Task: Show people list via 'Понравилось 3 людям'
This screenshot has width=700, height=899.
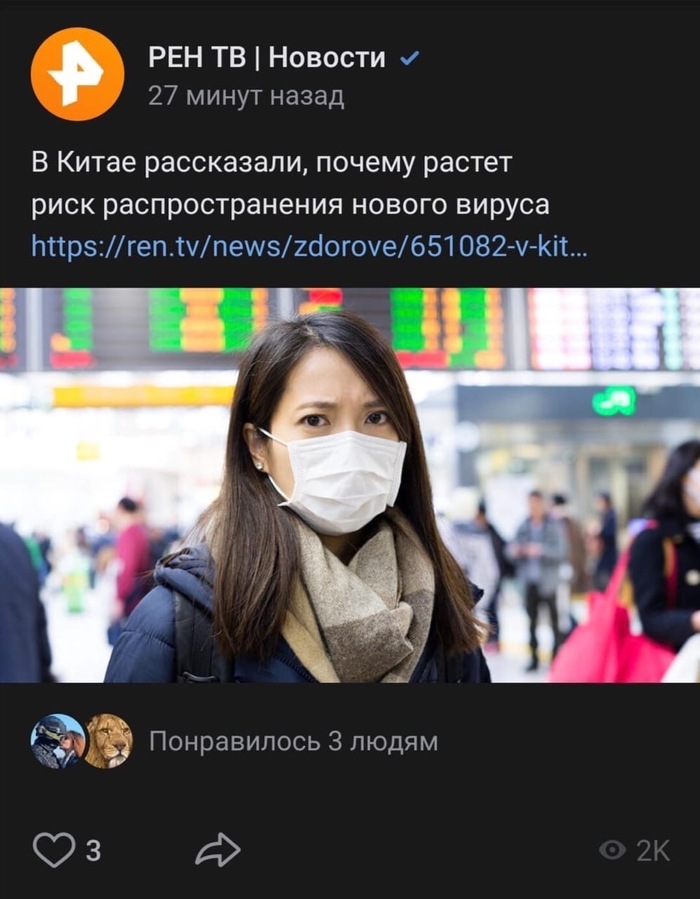Action: 294,742
